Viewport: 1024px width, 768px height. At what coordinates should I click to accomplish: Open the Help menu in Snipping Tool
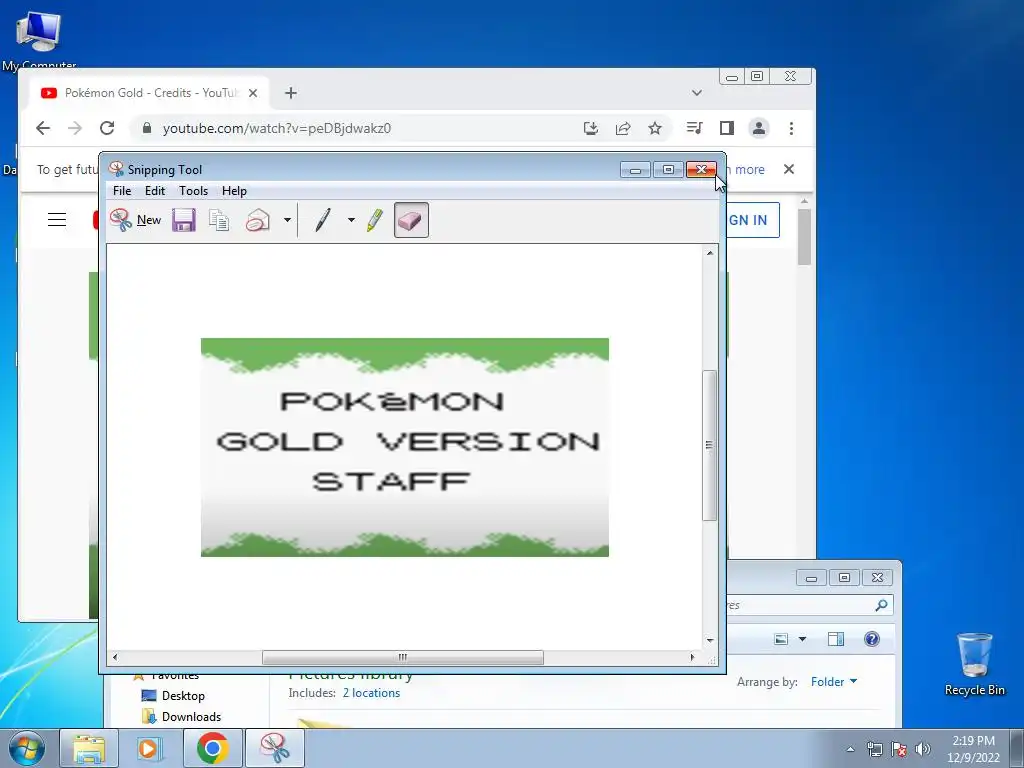click(234, 191)
